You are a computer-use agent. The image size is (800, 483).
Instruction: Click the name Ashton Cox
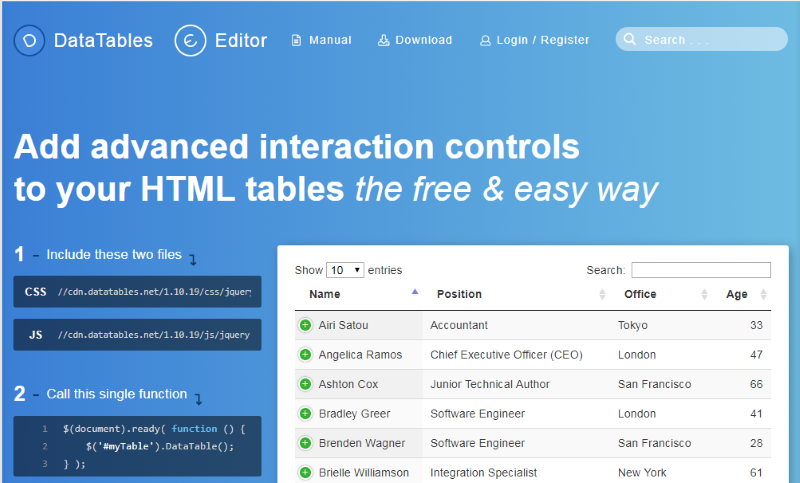tap(348, 384)
